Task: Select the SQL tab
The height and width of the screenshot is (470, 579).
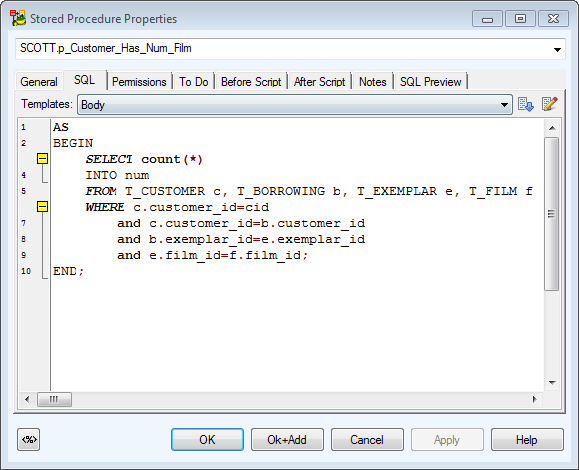Action: point(85,80)
